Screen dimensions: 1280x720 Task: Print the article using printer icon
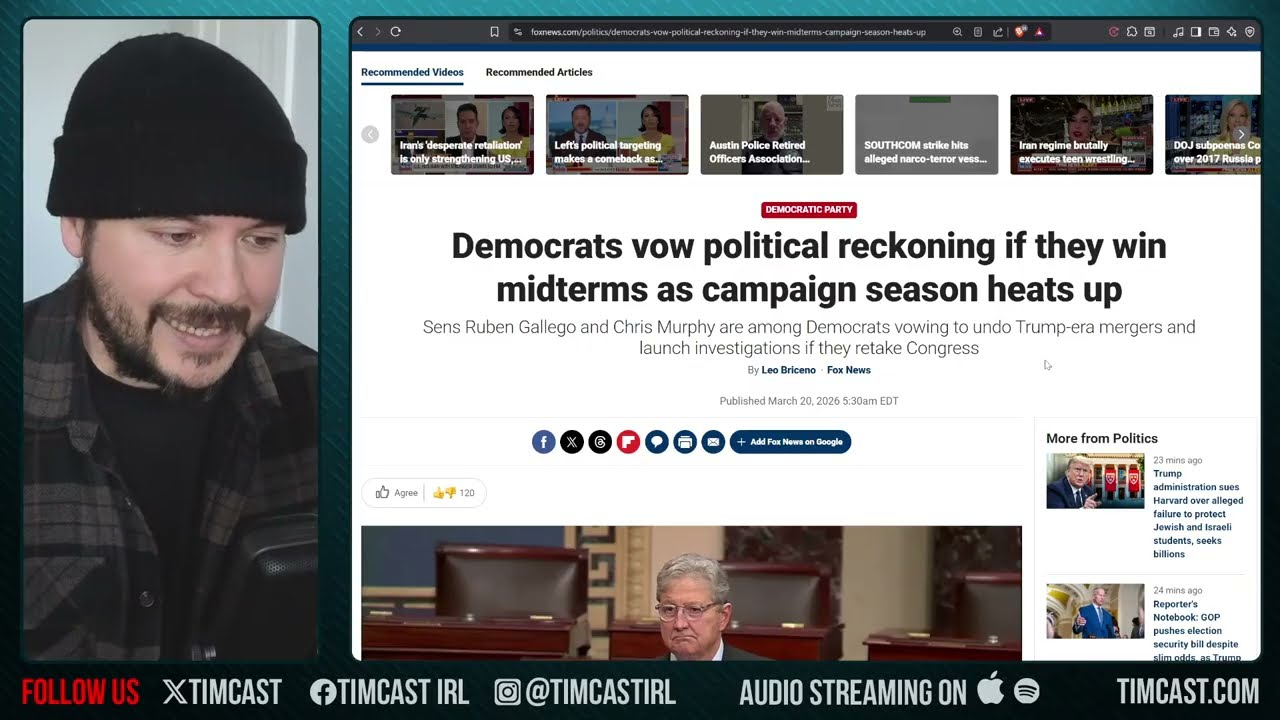pyautogui.click(x=685, y=442)
